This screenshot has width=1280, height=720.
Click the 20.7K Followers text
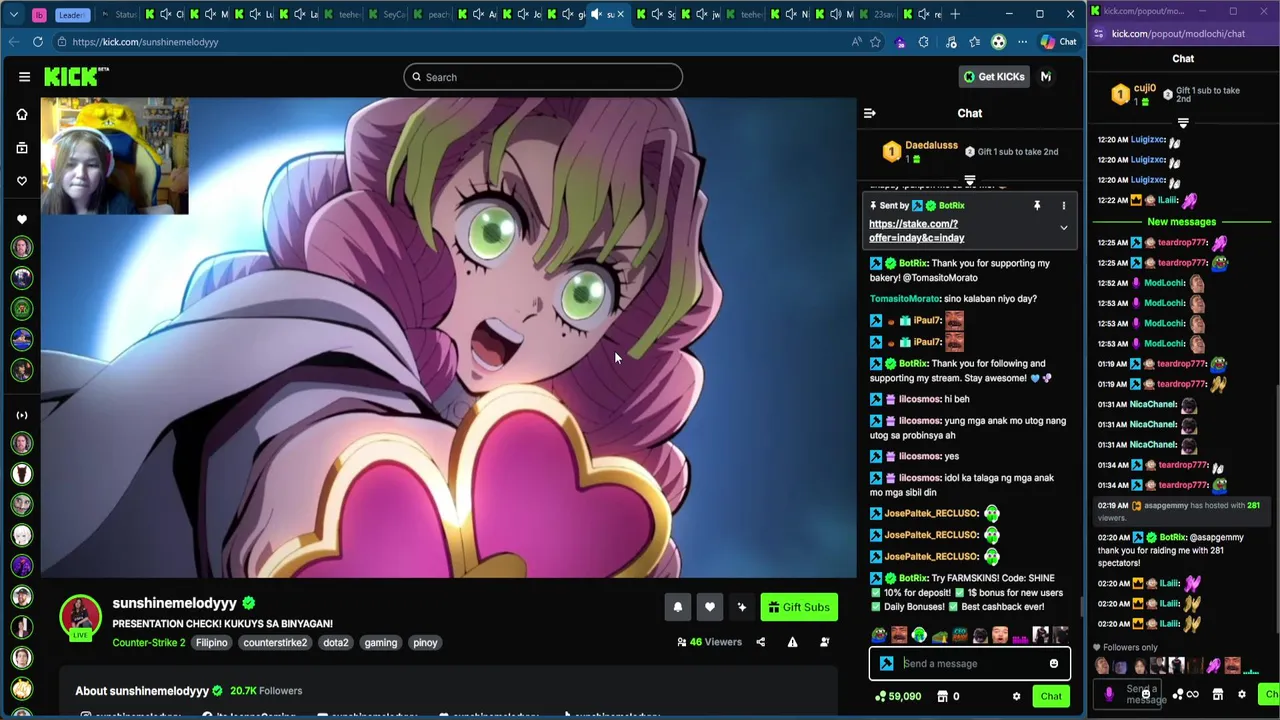pyautogui.click(x=266, y=691)
